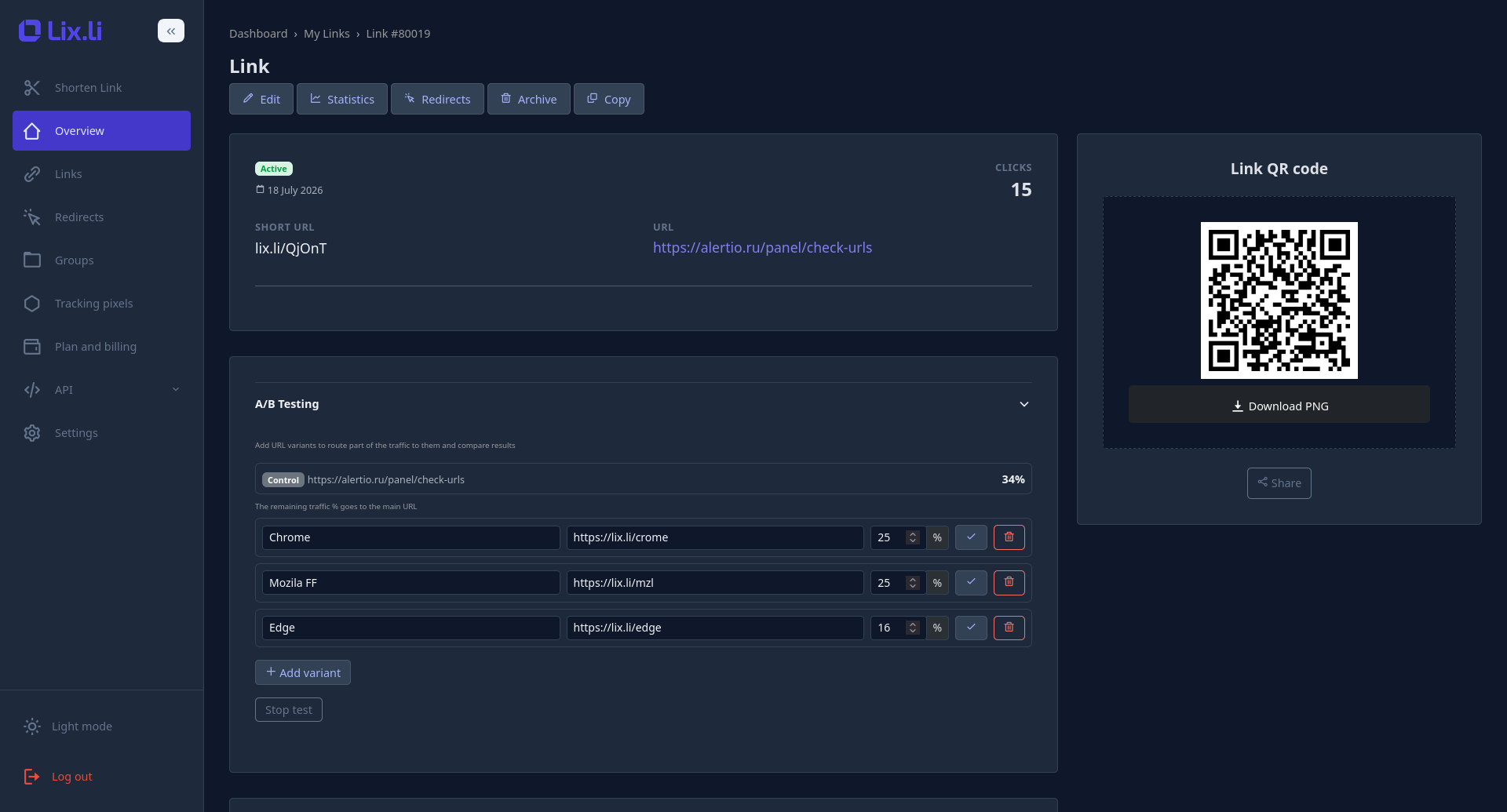Confirm the Chrome variant with checkmark

pyautogui.click(x=971, y=537)
